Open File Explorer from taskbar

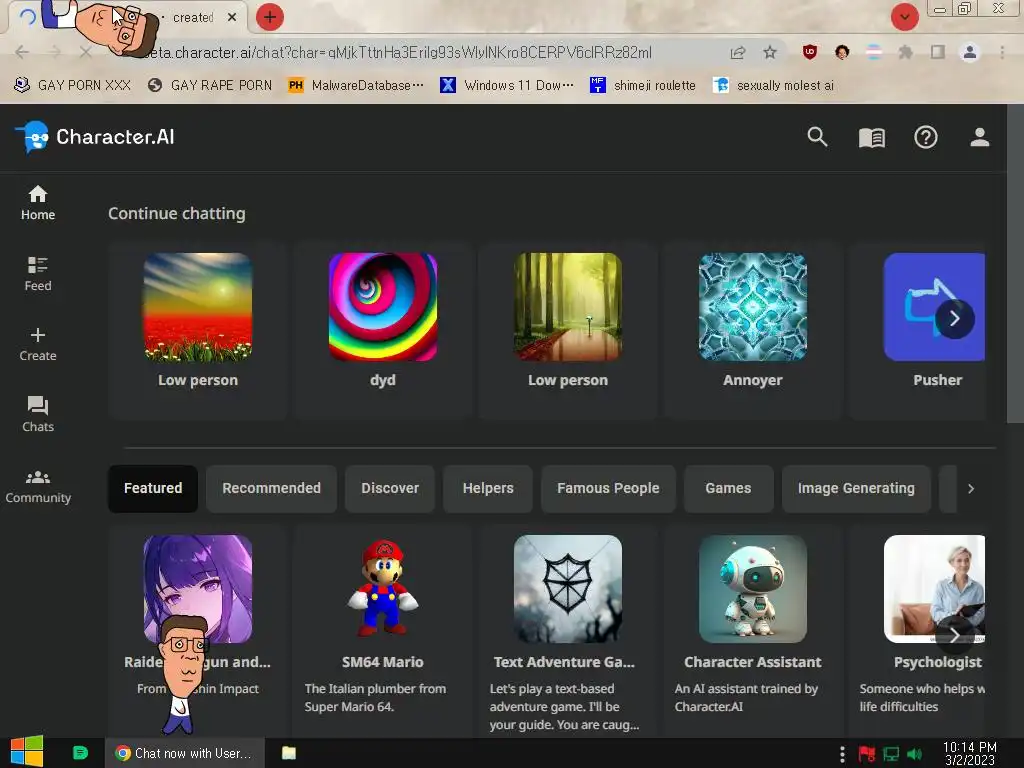(289, 753)
